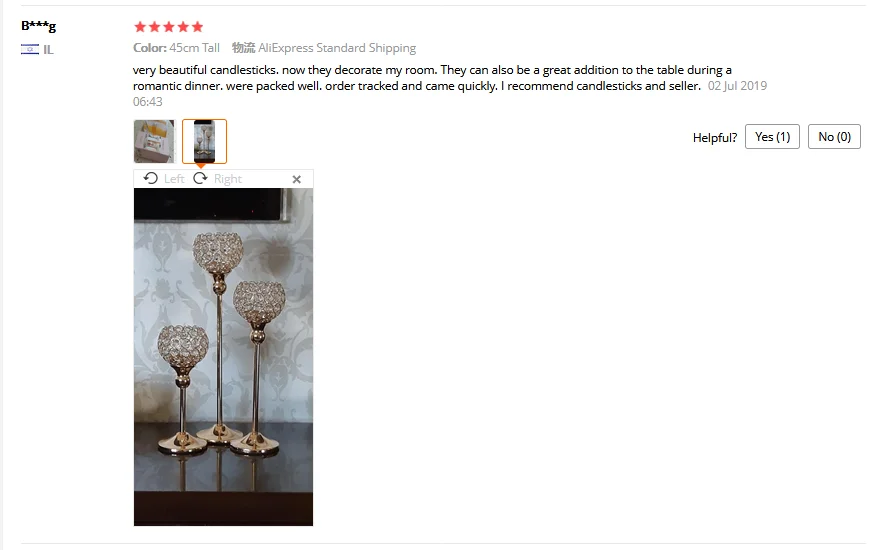Click the rotate Left arrow icon
This screenshot has height=550, width=879.
point(150,178)
